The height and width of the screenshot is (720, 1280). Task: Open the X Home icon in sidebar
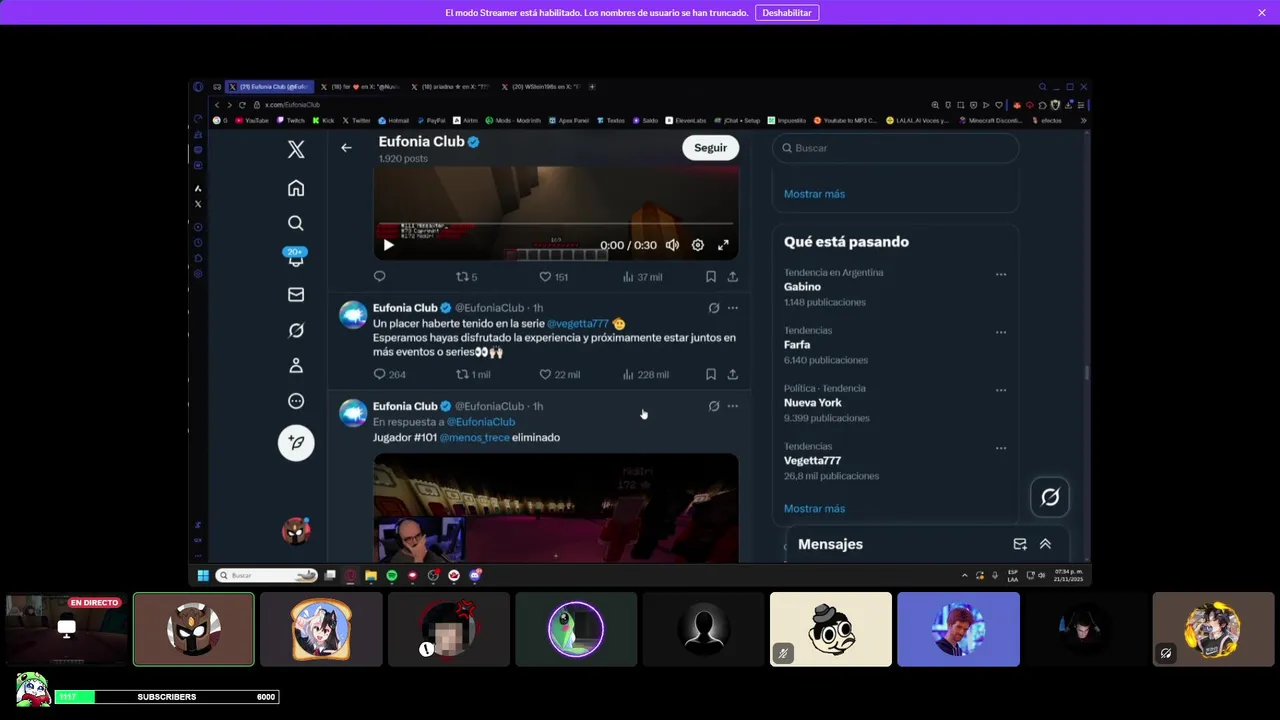296,188
